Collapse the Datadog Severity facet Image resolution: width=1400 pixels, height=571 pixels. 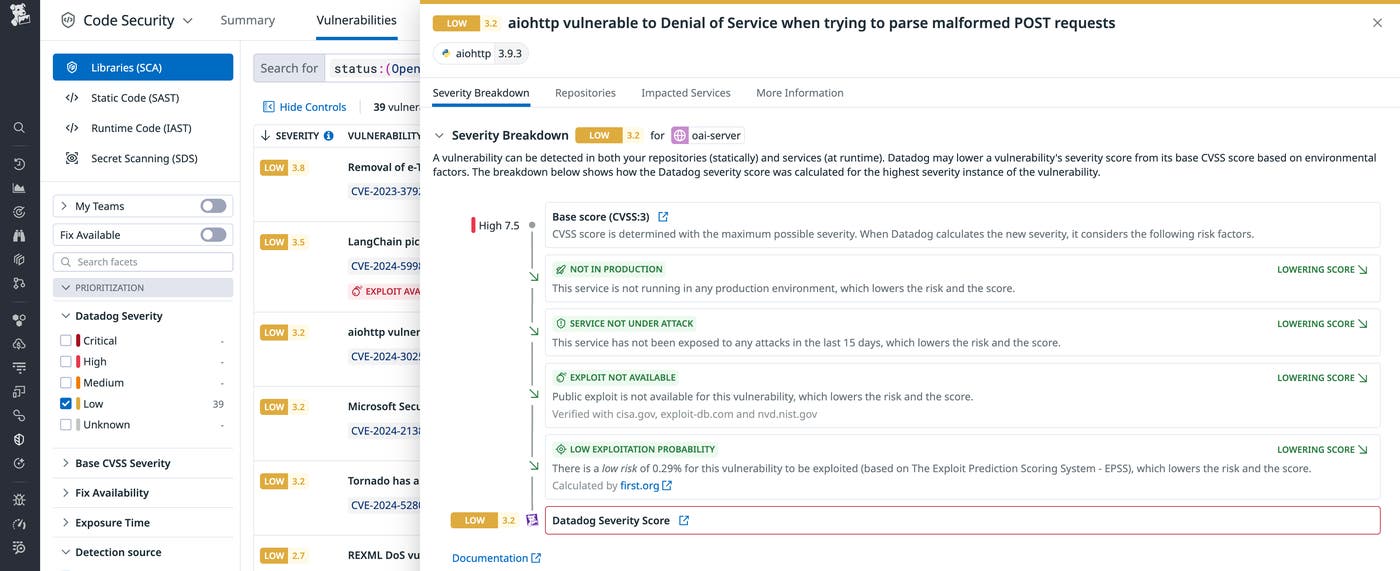[65, 316]
